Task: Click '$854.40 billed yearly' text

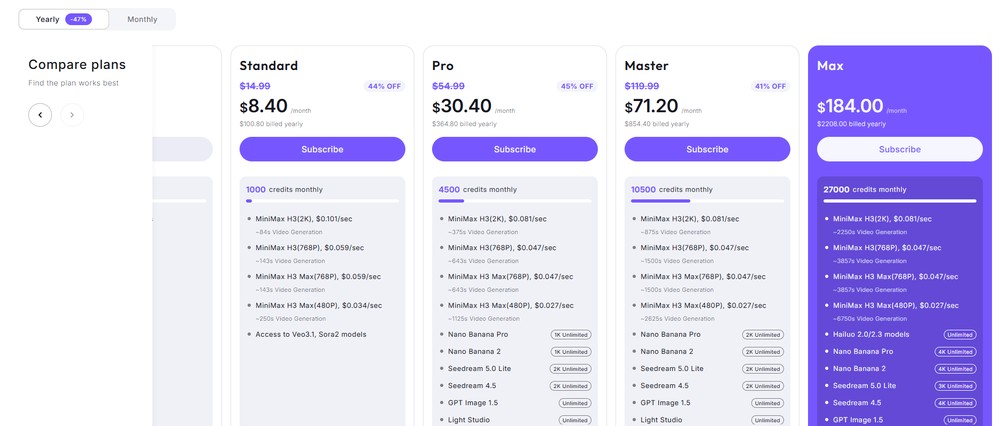Action: tap(656, 124)
